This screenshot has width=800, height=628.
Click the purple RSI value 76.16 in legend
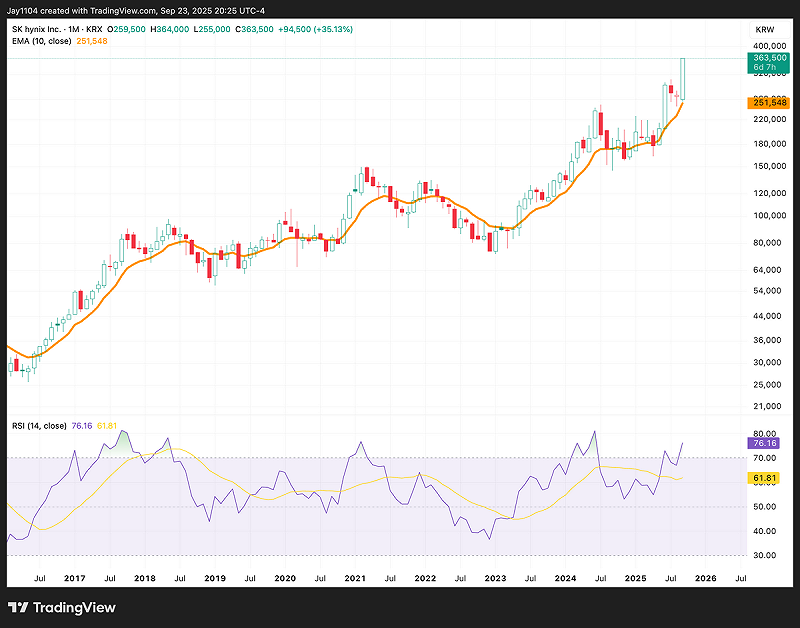pyautogui.click(x=82, y=425)
